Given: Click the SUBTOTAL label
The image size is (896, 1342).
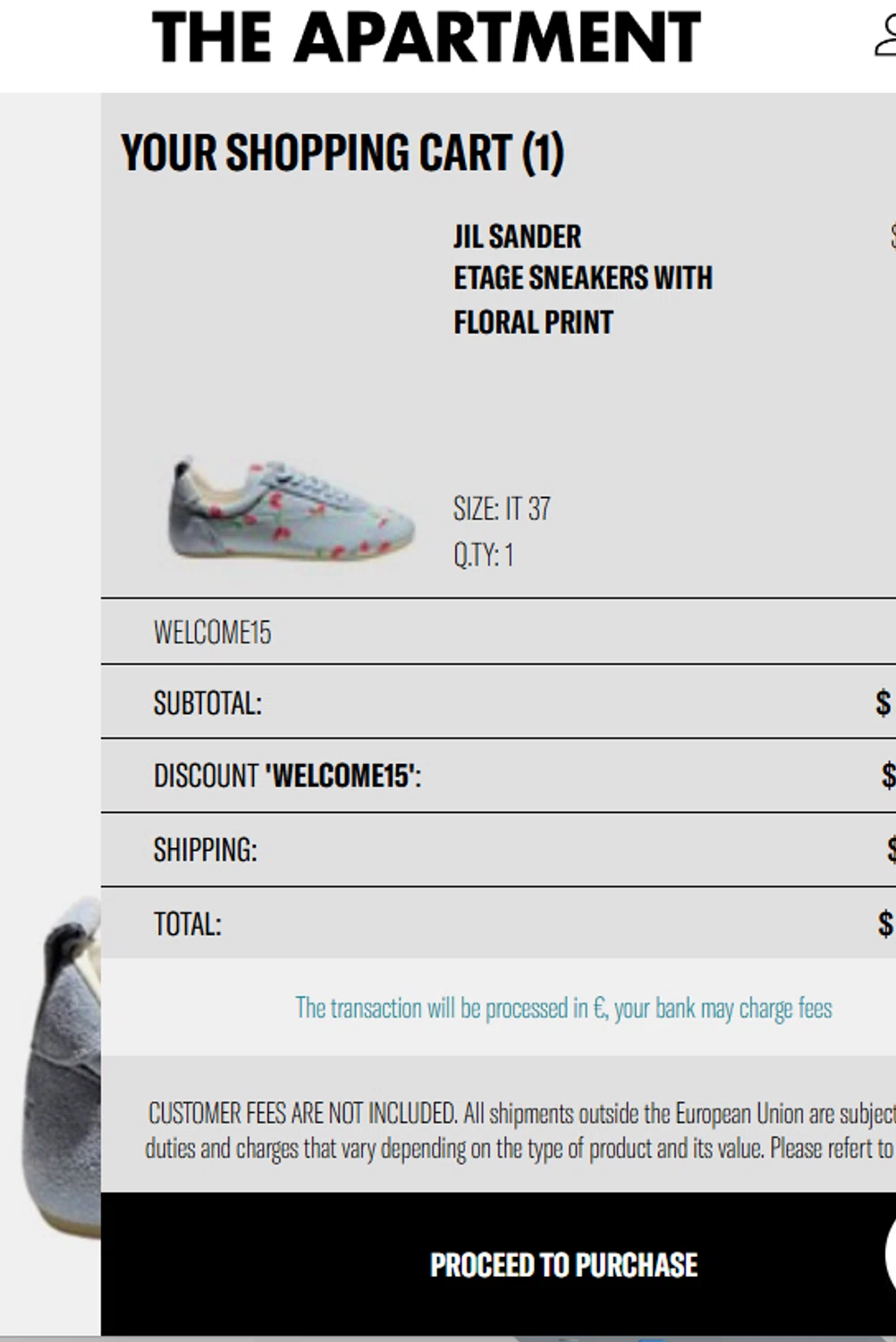Looking at the screenshot, I should pos(207,703).
